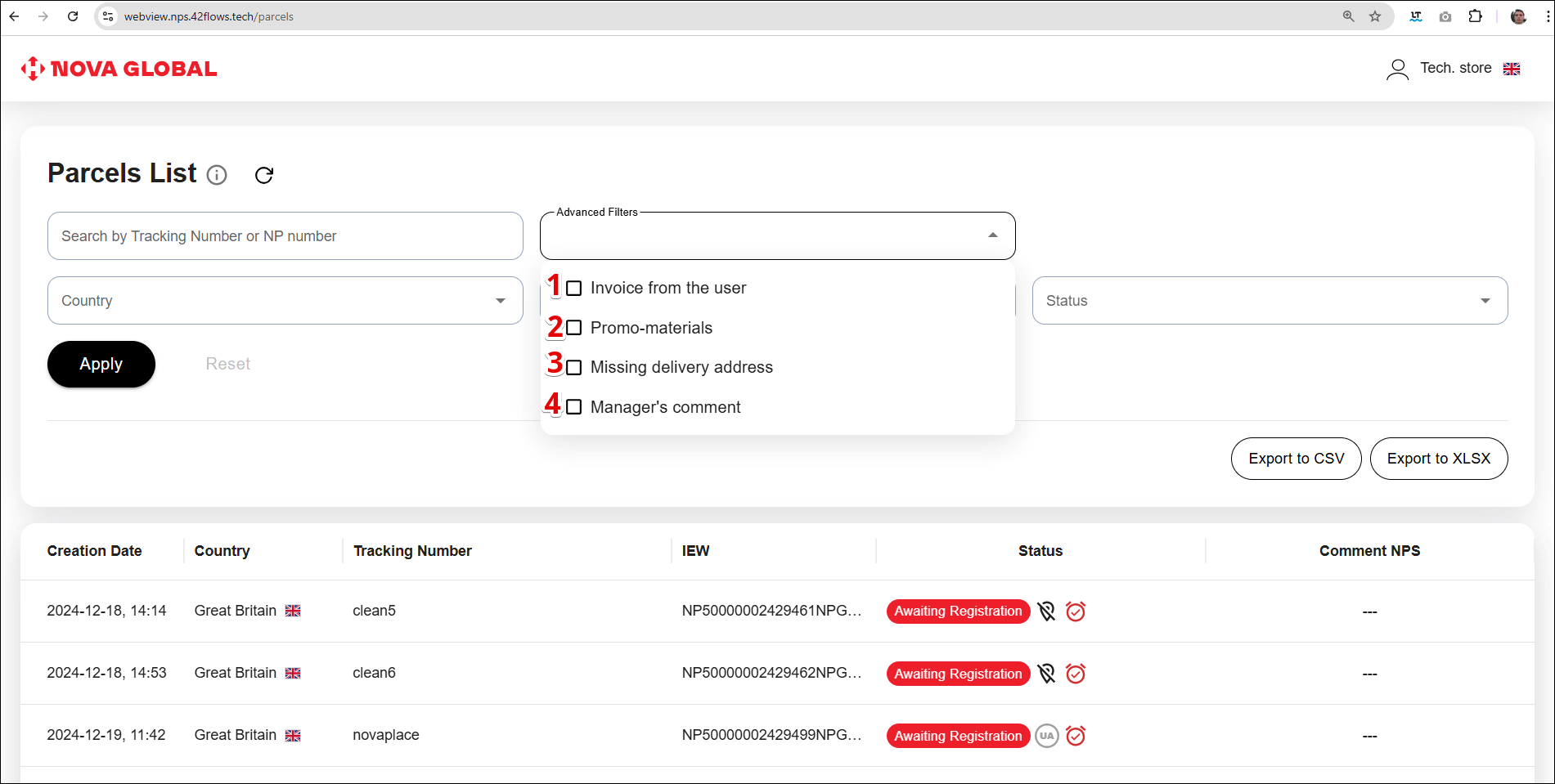The width and height of the screenshot is (1555, 784).
Task: Bookmark this page with the star icon
Action: click(1375, 16)
